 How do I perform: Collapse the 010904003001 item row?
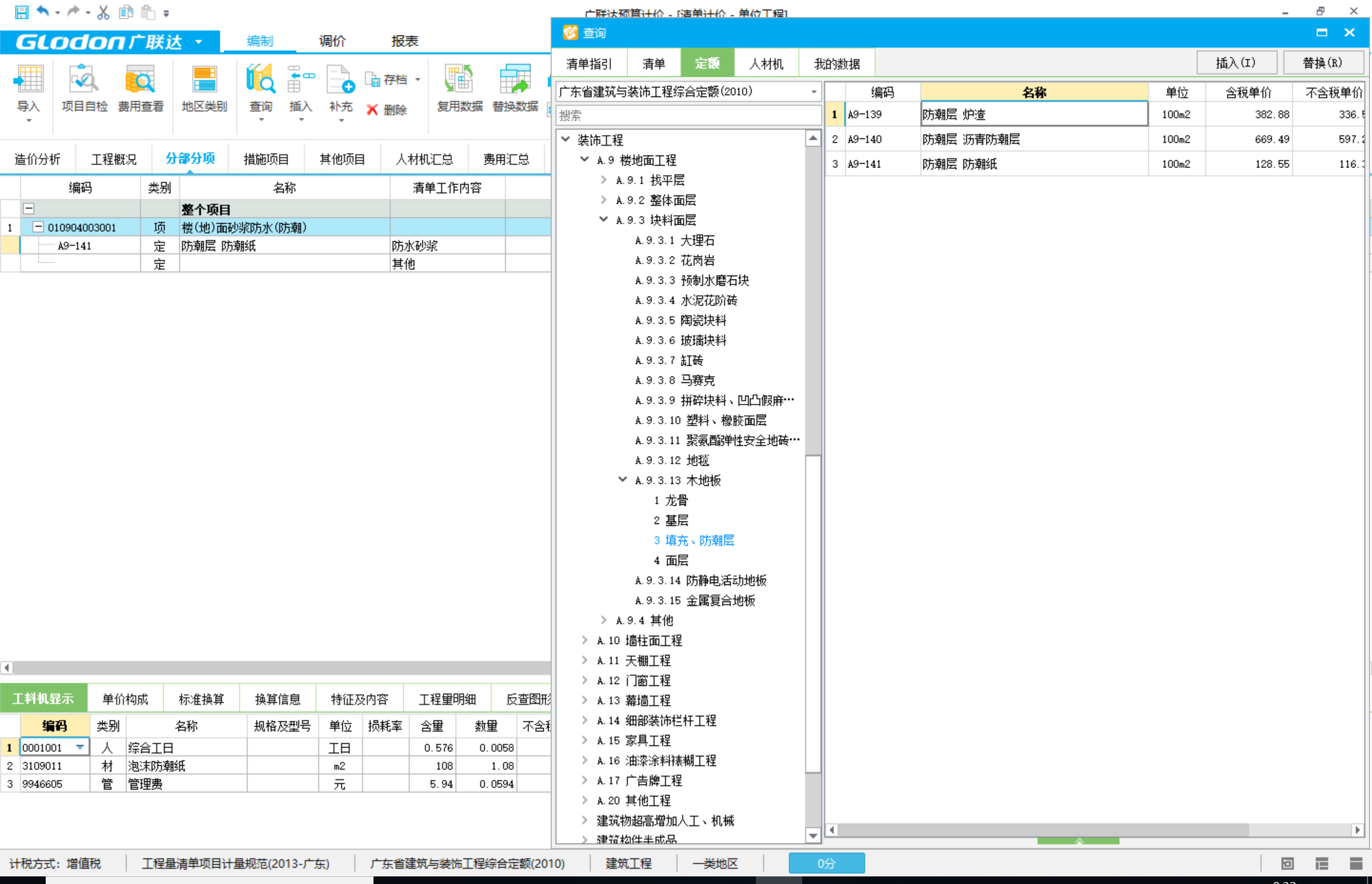coord(38,227)
